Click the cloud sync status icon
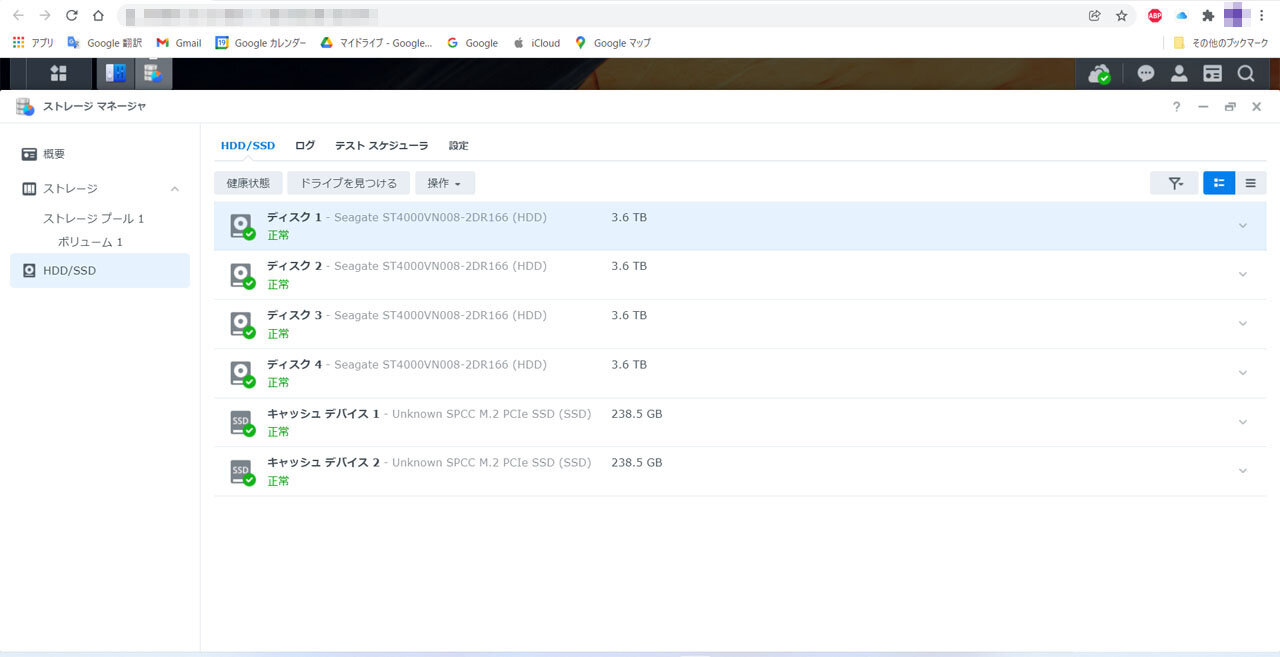 point(1098,73)
